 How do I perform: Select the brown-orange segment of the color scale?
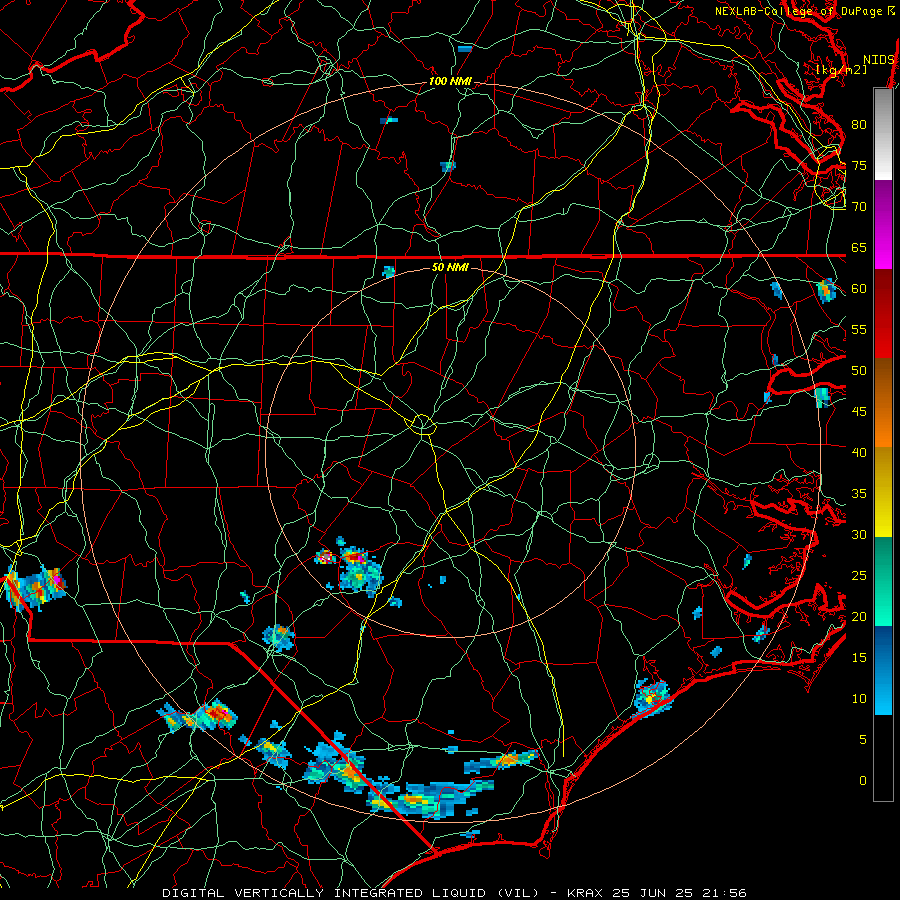[883, 402]
